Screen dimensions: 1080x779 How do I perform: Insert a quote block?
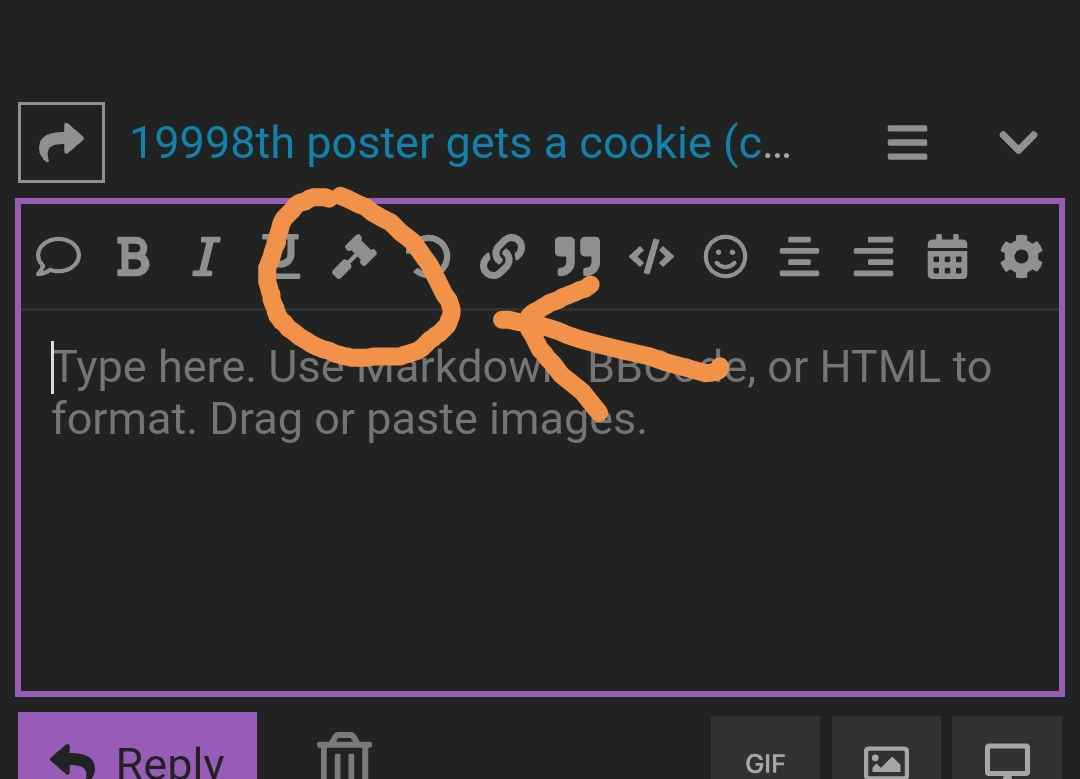click(577, 257)
